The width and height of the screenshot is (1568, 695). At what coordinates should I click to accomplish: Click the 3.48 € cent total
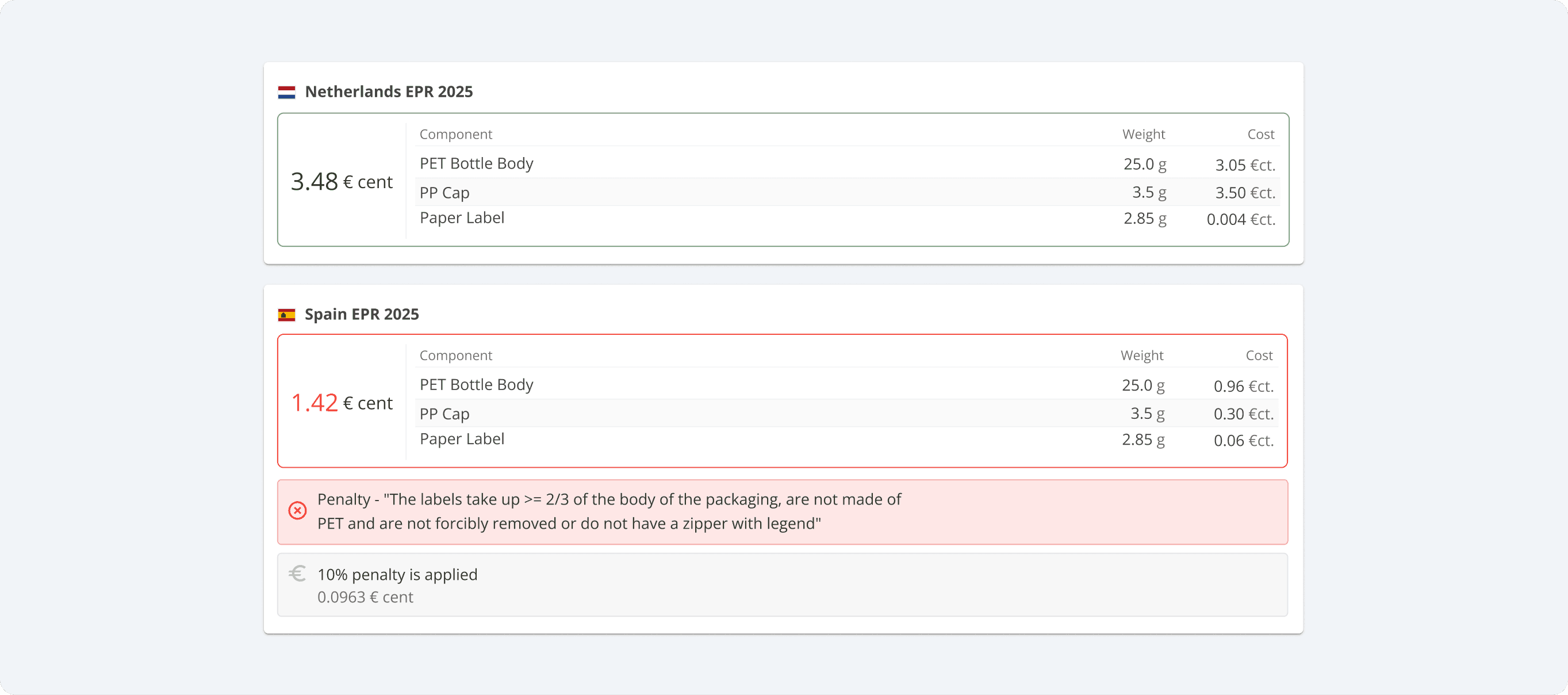(342, 181)
